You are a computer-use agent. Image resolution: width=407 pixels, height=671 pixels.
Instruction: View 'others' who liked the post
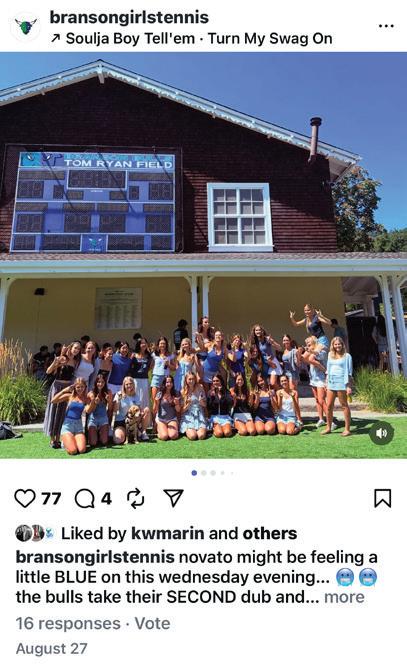pyautogui.click(x=270, y=534)
